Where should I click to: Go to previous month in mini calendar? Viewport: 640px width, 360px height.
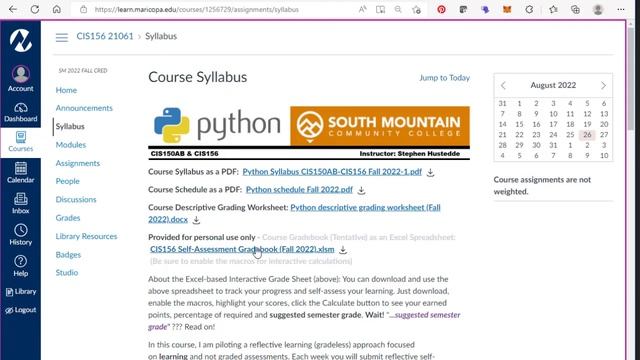pyautogui.click(x=503, y=85)
